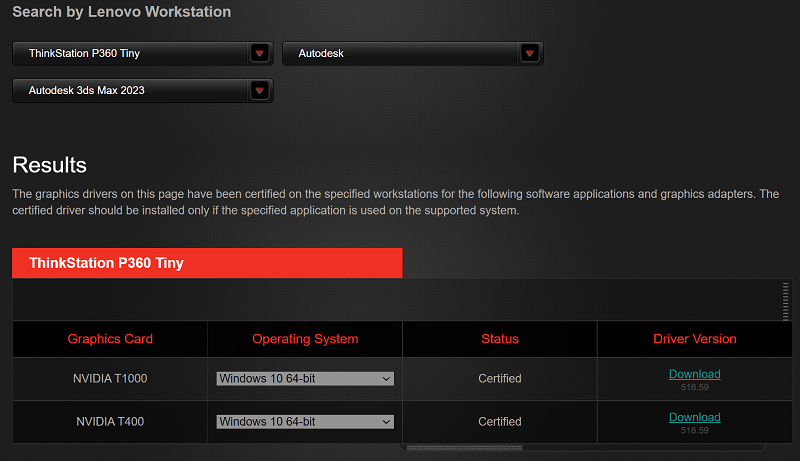Click the Driver Version column header
This screenshot has width=800, height=461.
(695, 339)
